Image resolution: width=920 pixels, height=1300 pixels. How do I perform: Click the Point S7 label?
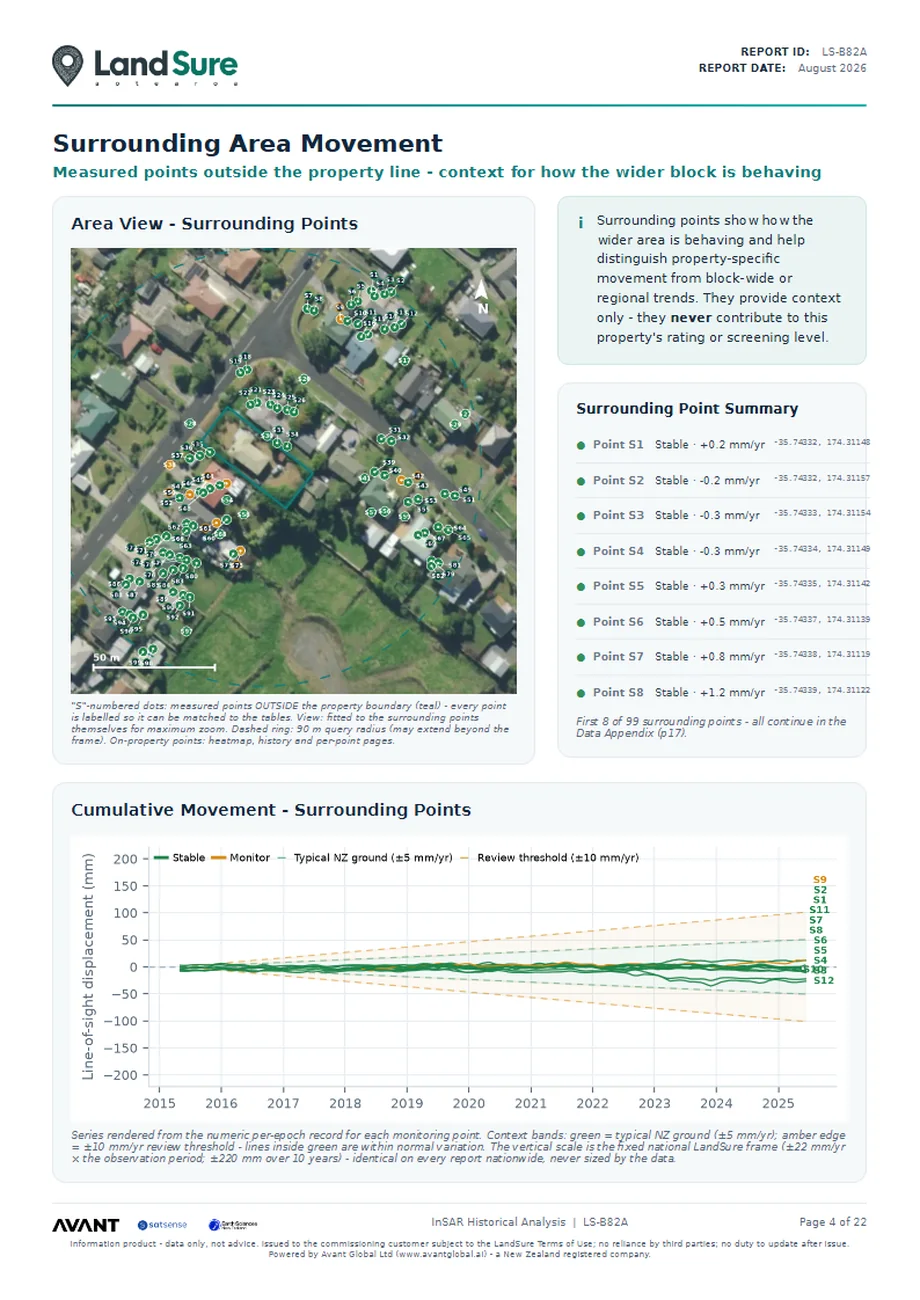[618, 658]
